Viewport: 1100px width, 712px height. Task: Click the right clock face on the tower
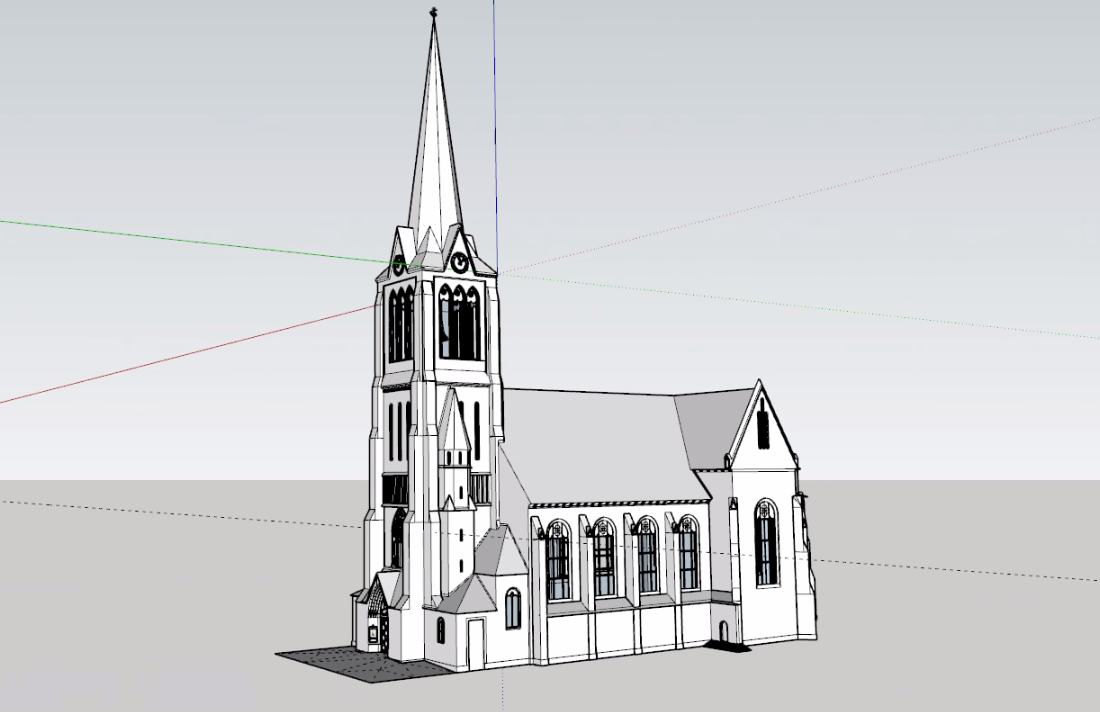coord(459,262)
